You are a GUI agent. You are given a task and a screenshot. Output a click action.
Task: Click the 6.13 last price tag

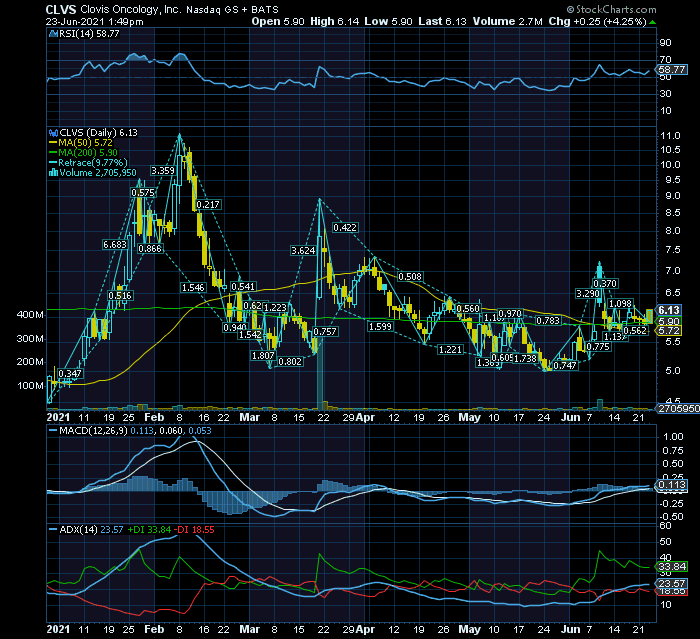[669, 310]
